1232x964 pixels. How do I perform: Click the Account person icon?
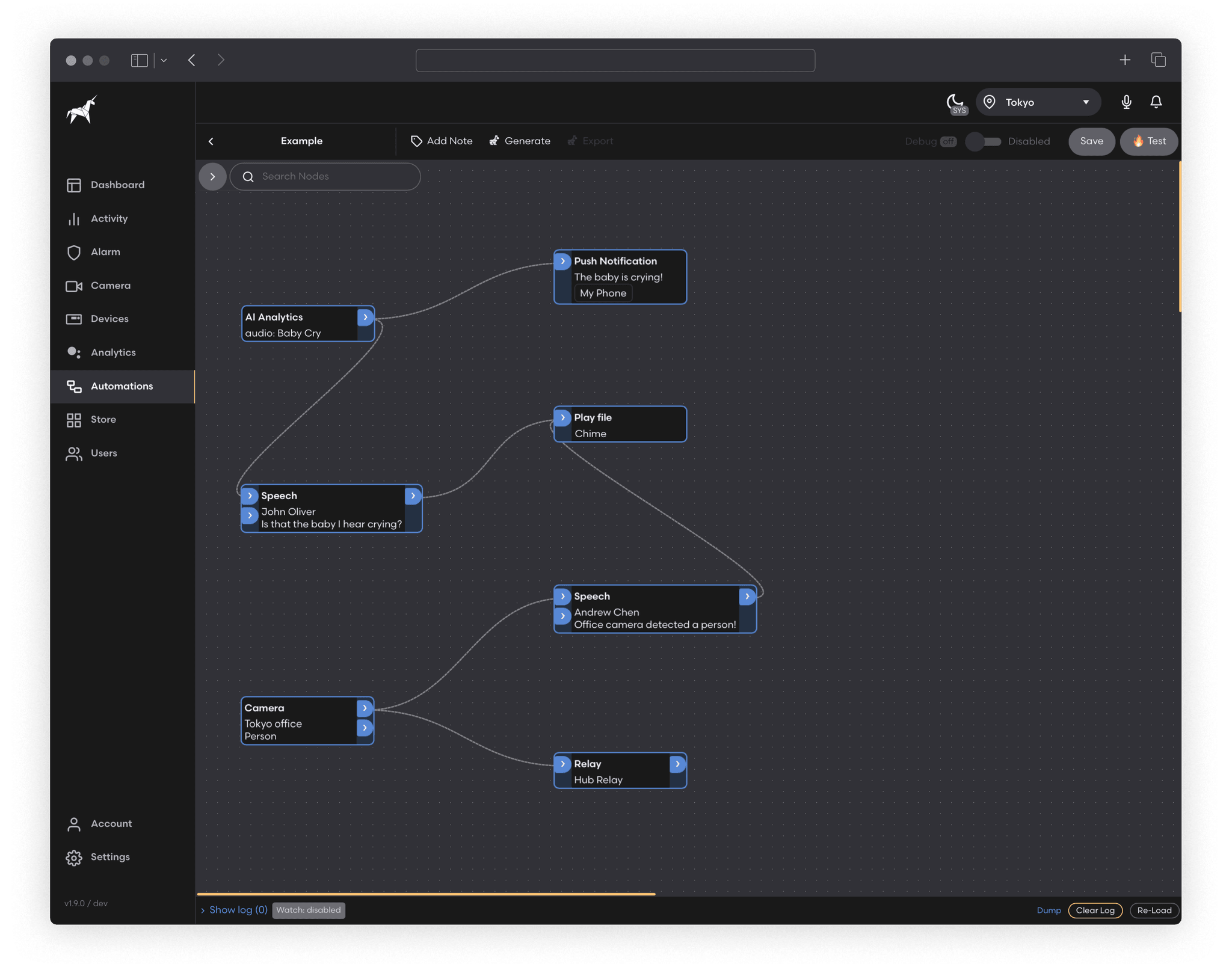74,824
